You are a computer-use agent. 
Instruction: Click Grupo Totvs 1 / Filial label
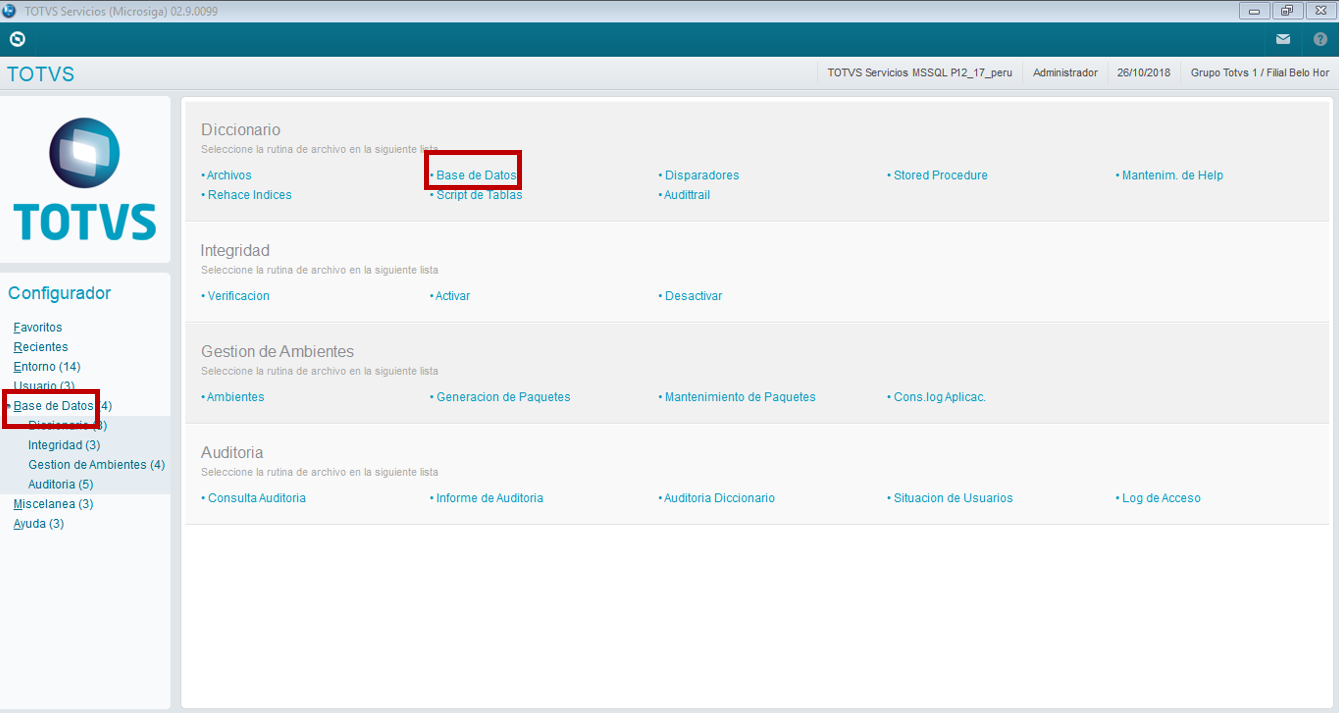pyautogui.click(x=1260, y=73)
